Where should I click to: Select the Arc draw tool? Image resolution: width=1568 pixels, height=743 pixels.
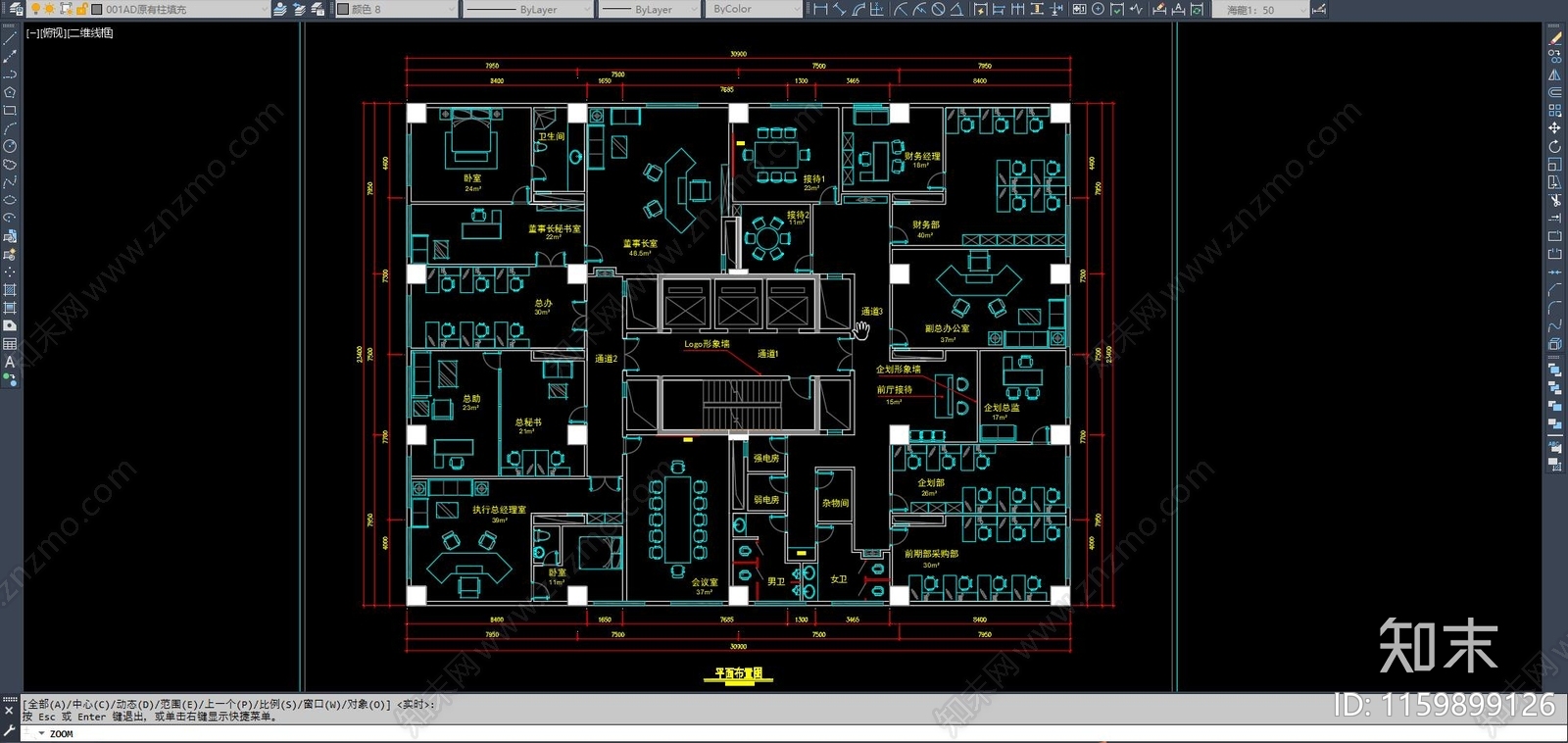[x=10, y=128]
